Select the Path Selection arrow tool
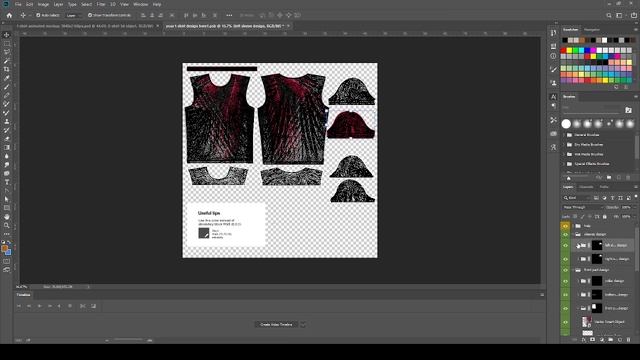The width and height of the screenshot is (640, 360). point(7,199)
